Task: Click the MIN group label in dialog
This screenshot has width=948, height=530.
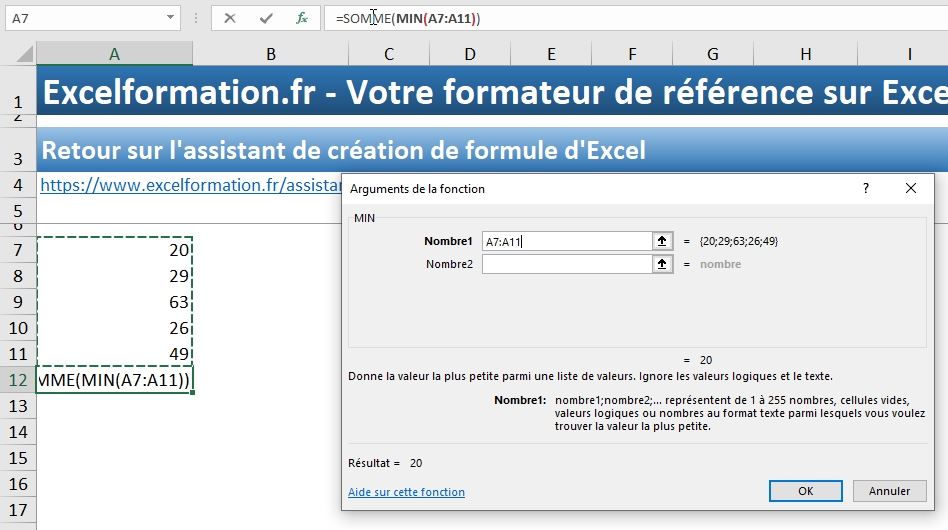Action: point(365,218)
